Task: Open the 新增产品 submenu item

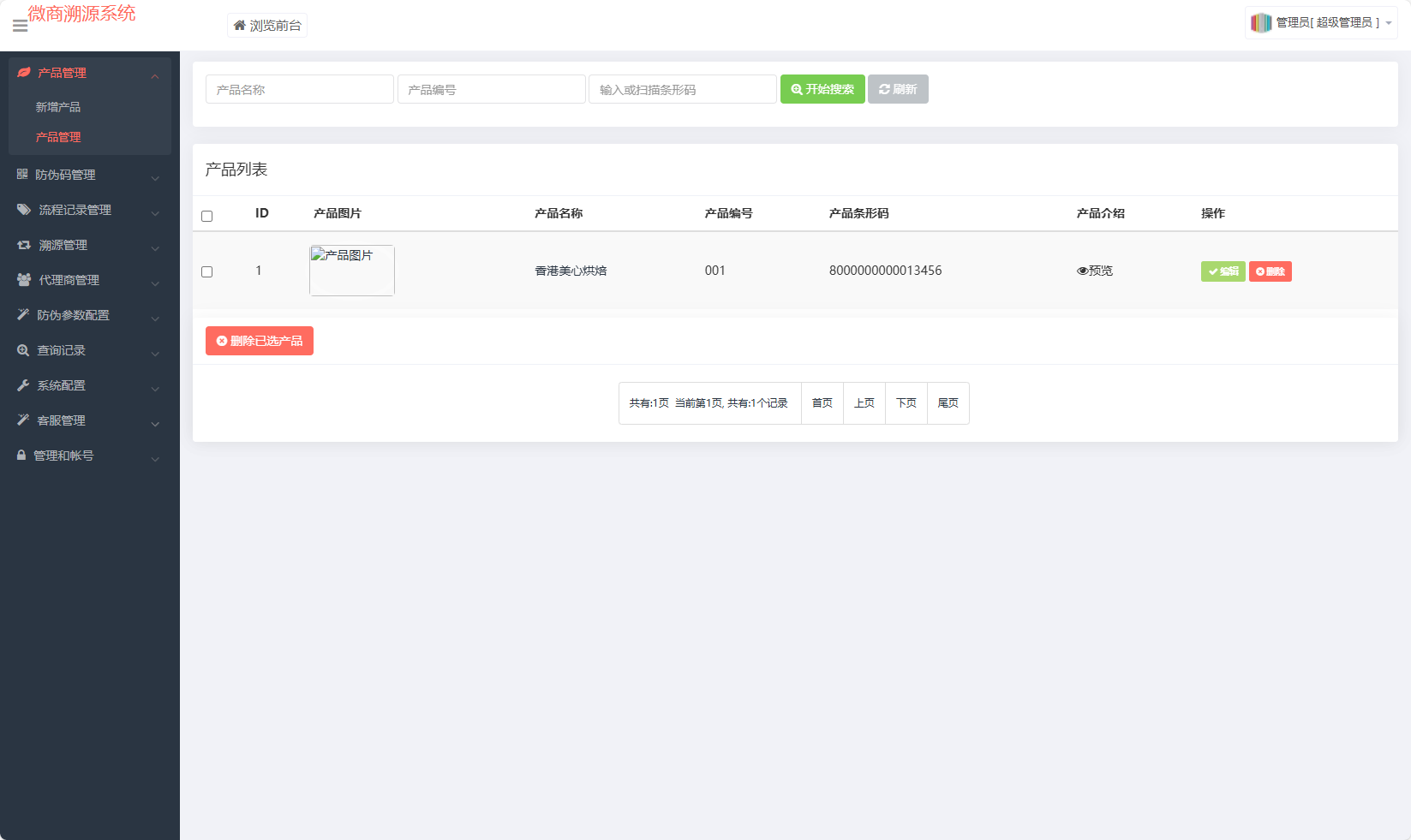Action: coord(58,107)
